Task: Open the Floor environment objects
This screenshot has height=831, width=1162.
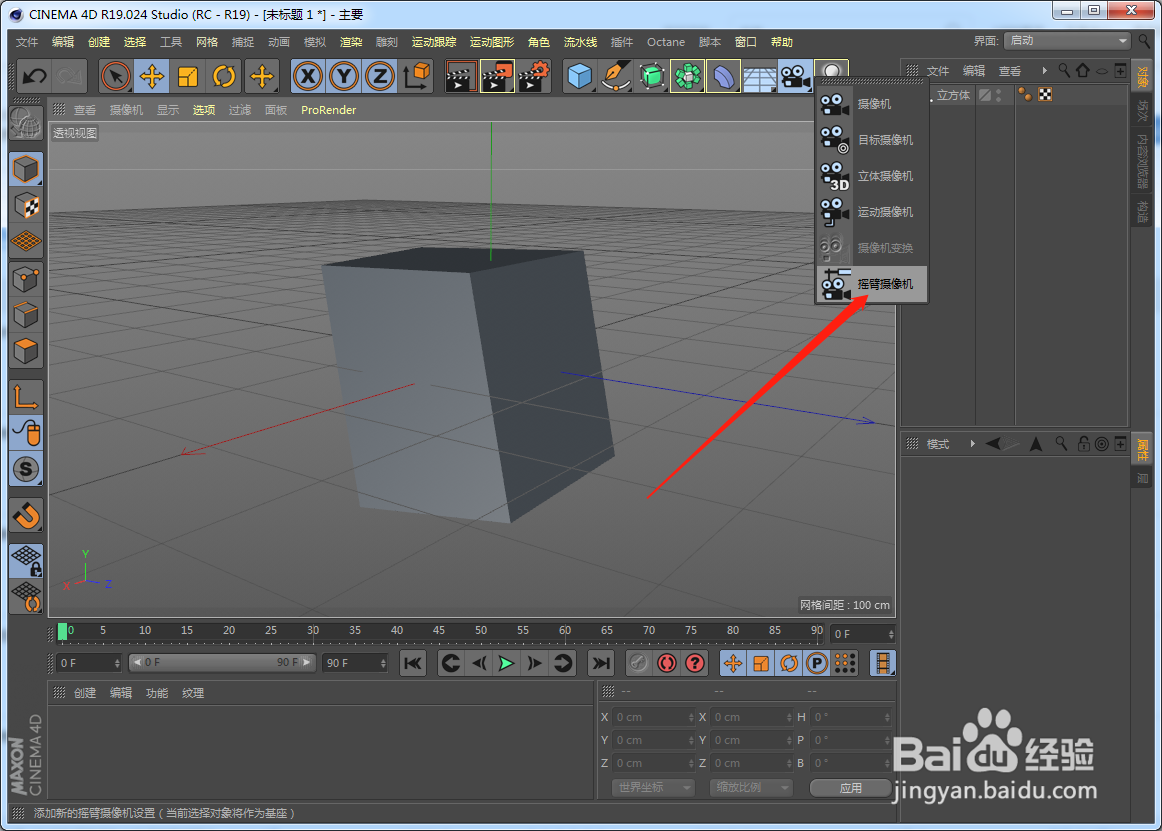Action: coord(760,76)
